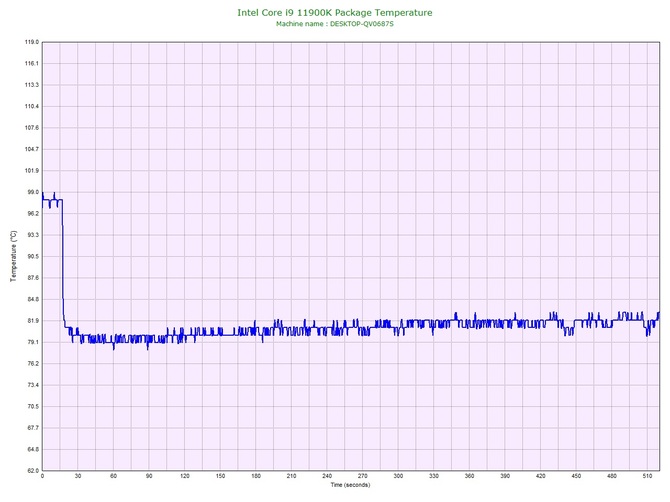The image size is (670, 502).
Task: Click the 90.5 y-axis value
Action: click(33, 256)
